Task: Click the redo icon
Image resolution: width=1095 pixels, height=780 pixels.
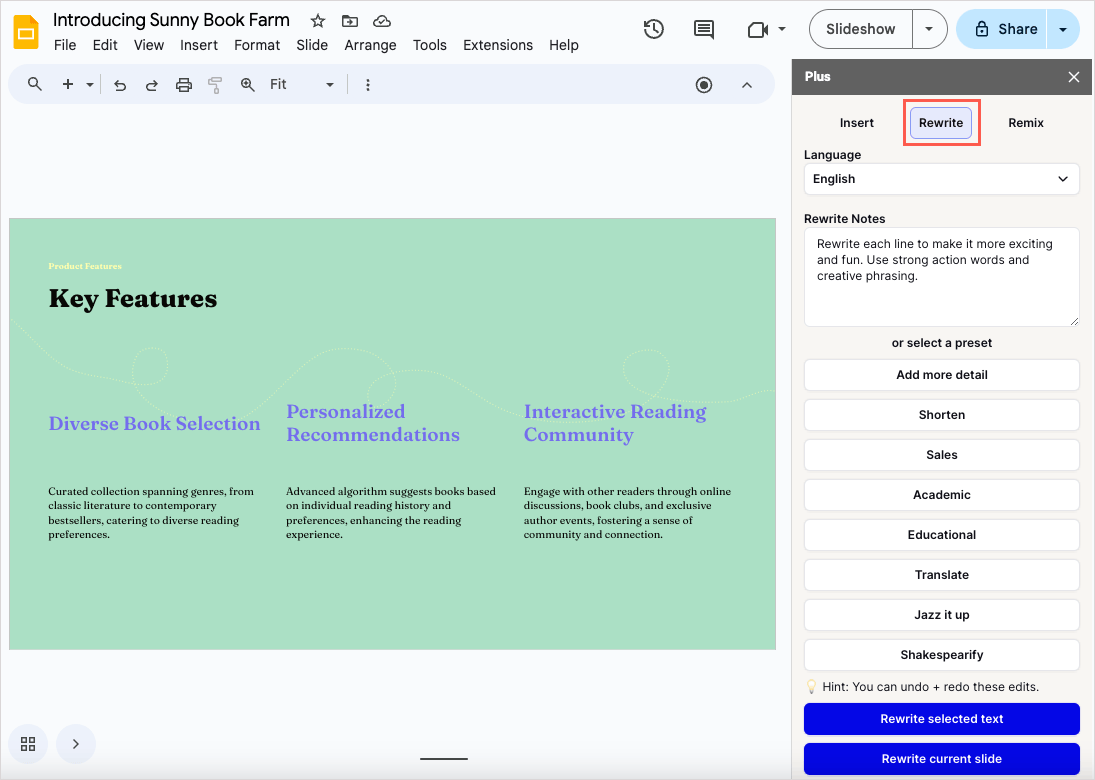Action: [x=152, y=85]
